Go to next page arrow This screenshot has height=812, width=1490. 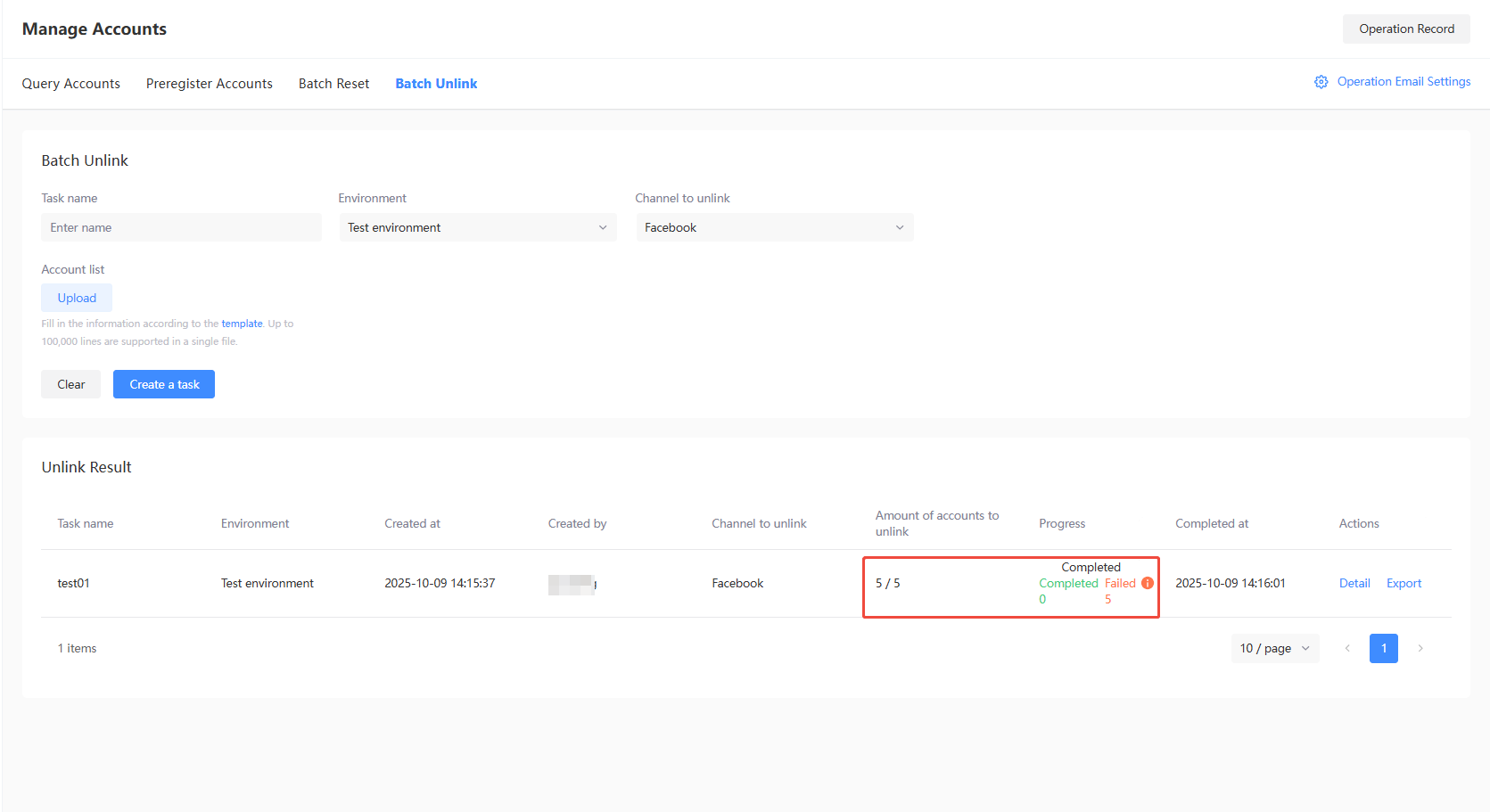tap(1420, 648)
